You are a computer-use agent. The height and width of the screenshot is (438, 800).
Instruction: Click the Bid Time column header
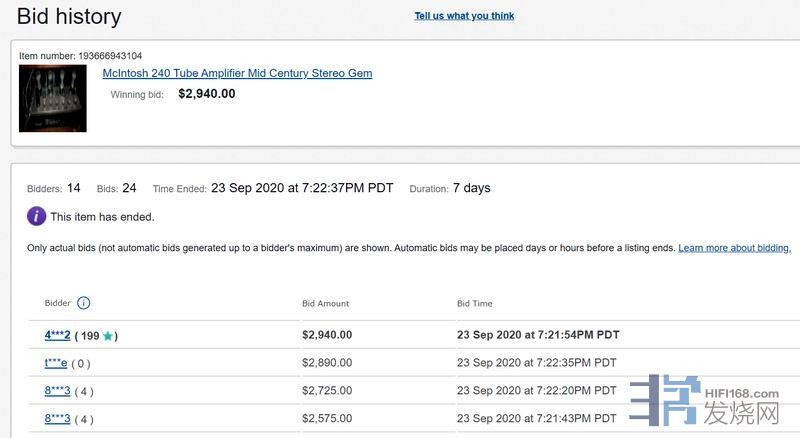coord(474,303)
